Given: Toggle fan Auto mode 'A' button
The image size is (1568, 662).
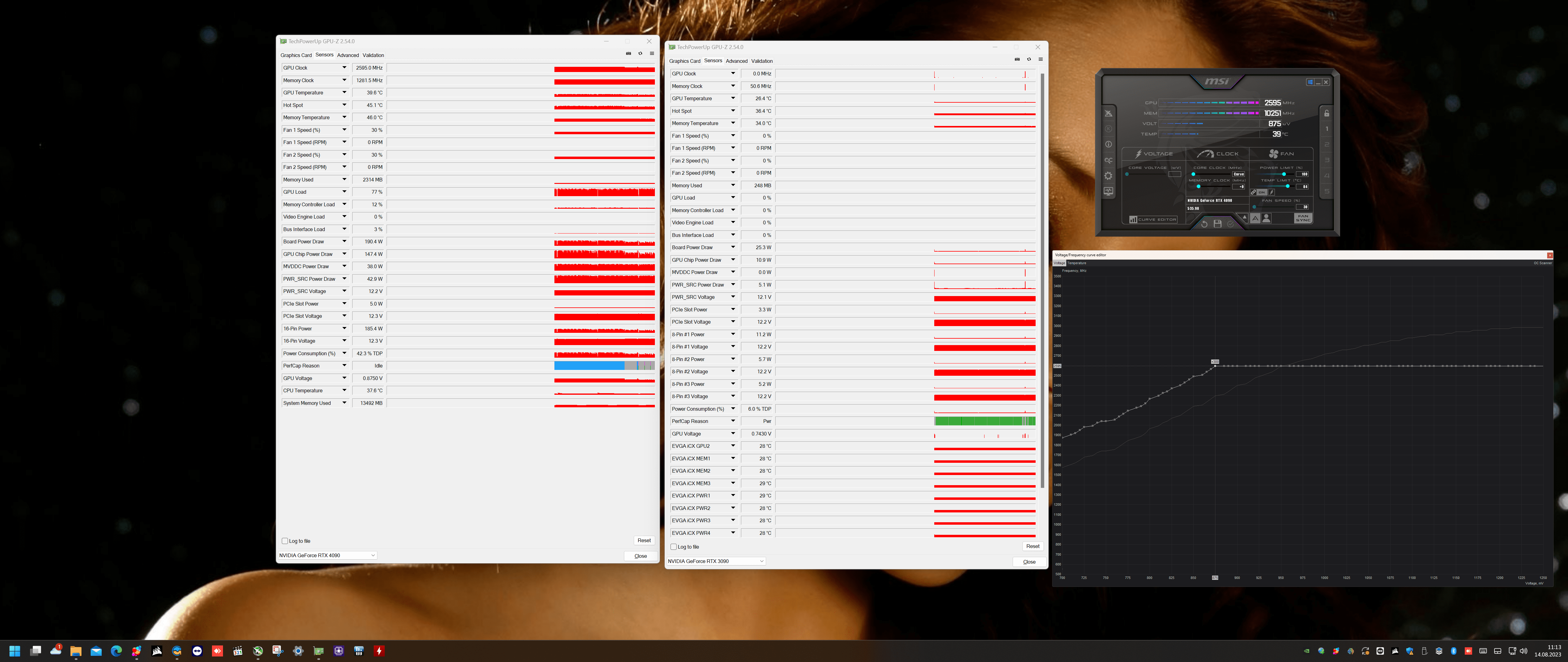Looking at the screenshot, I should point(1255,218).
